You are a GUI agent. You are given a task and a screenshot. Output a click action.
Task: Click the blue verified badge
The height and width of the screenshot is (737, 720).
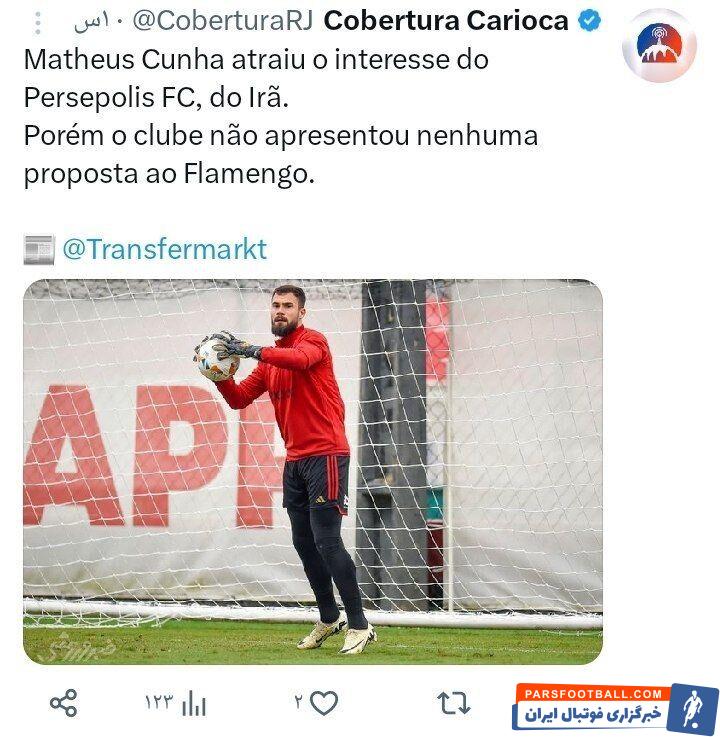[x=589, y=21]
